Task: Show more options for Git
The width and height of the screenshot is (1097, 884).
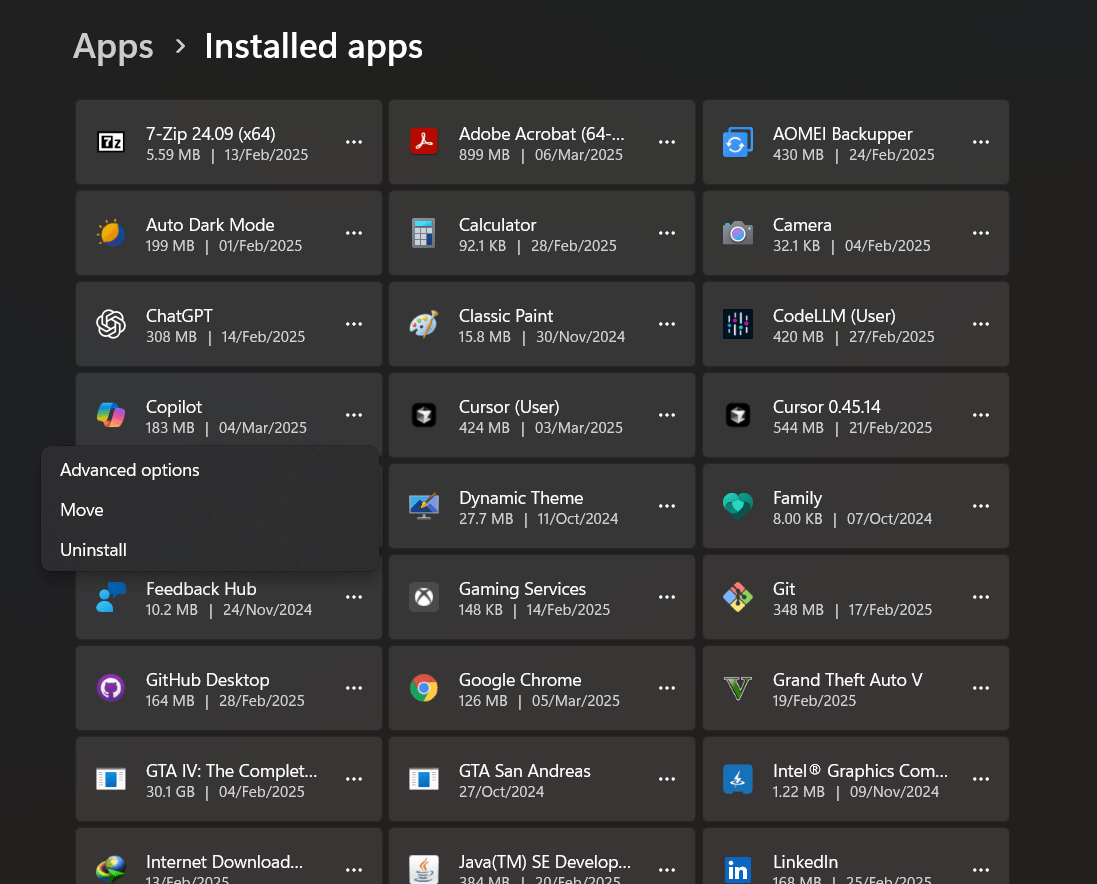Action: (981, 597)
